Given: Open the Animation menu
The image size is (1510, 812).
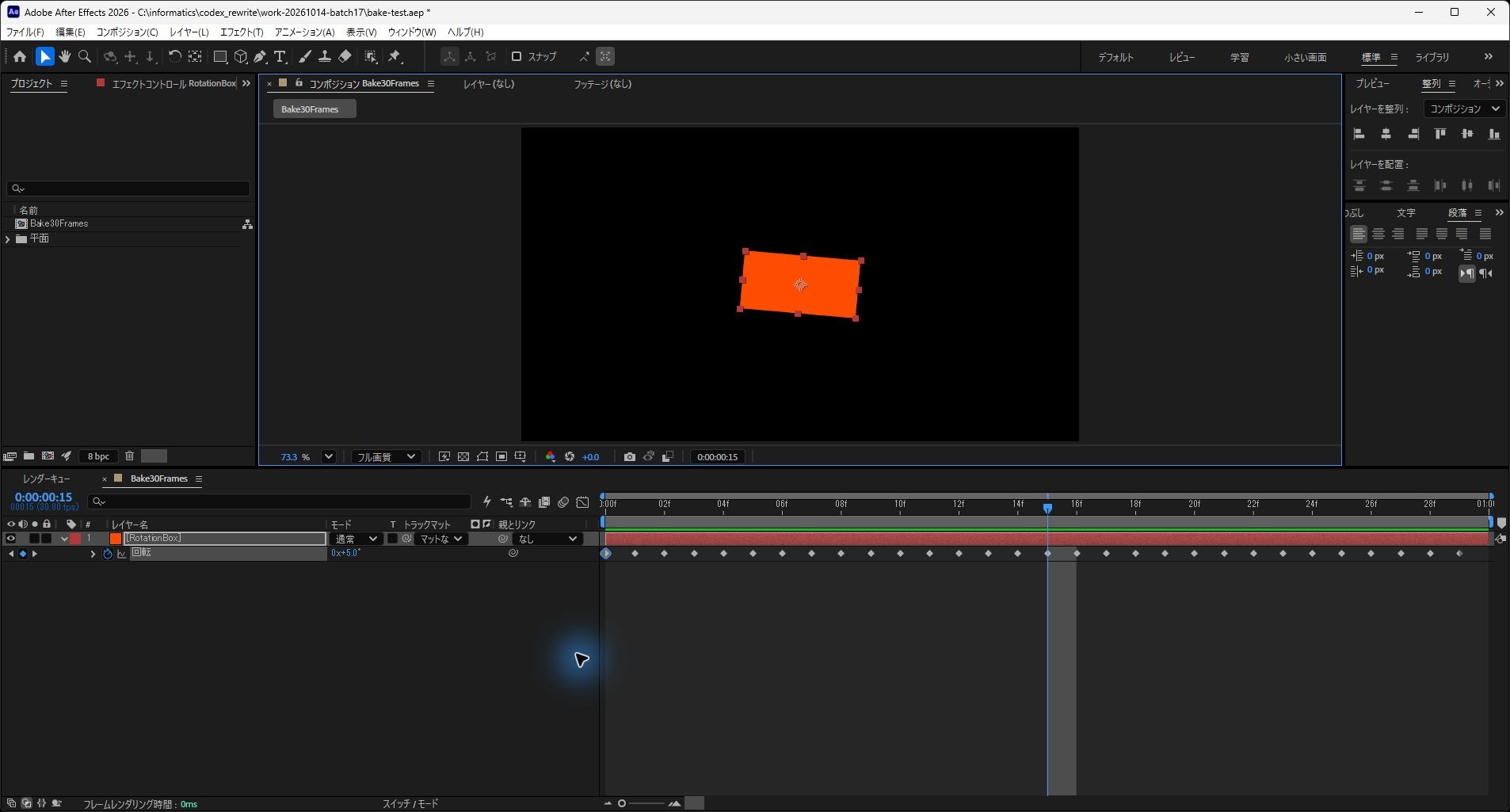Looking at the screenshot, I should tap(304, 32).
